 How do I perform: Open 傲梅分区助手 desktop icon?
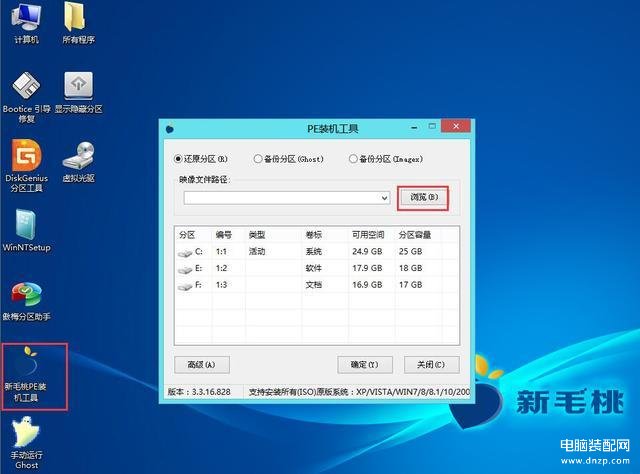26,296
